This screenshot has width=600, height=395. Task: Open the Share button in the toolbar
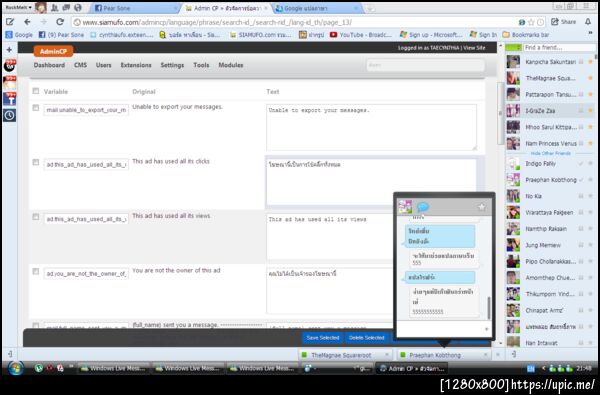pos(563,22)
